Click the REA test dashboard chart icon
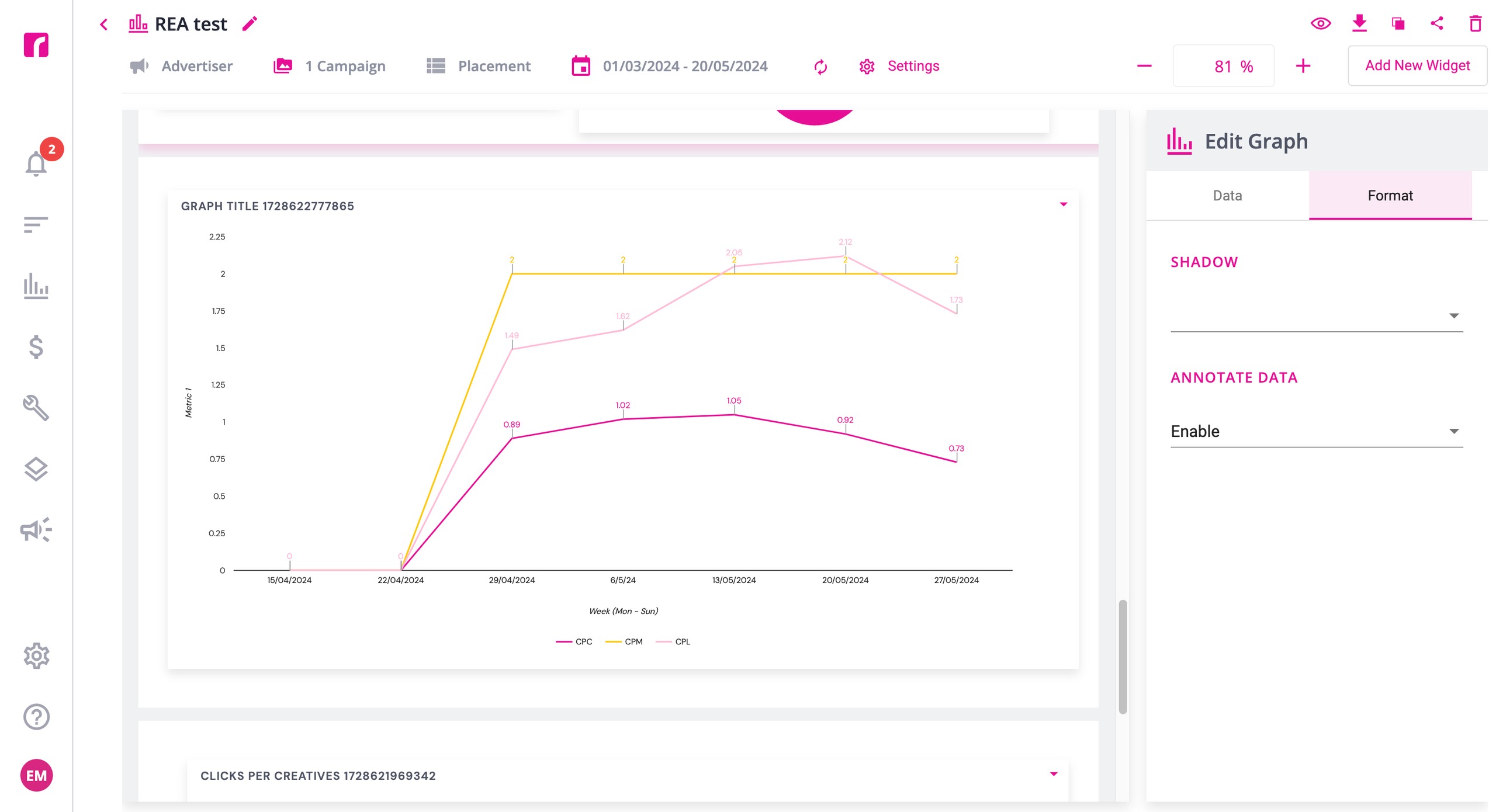The height and width of the screenshot is (812, 1496). tap(137, 23)
